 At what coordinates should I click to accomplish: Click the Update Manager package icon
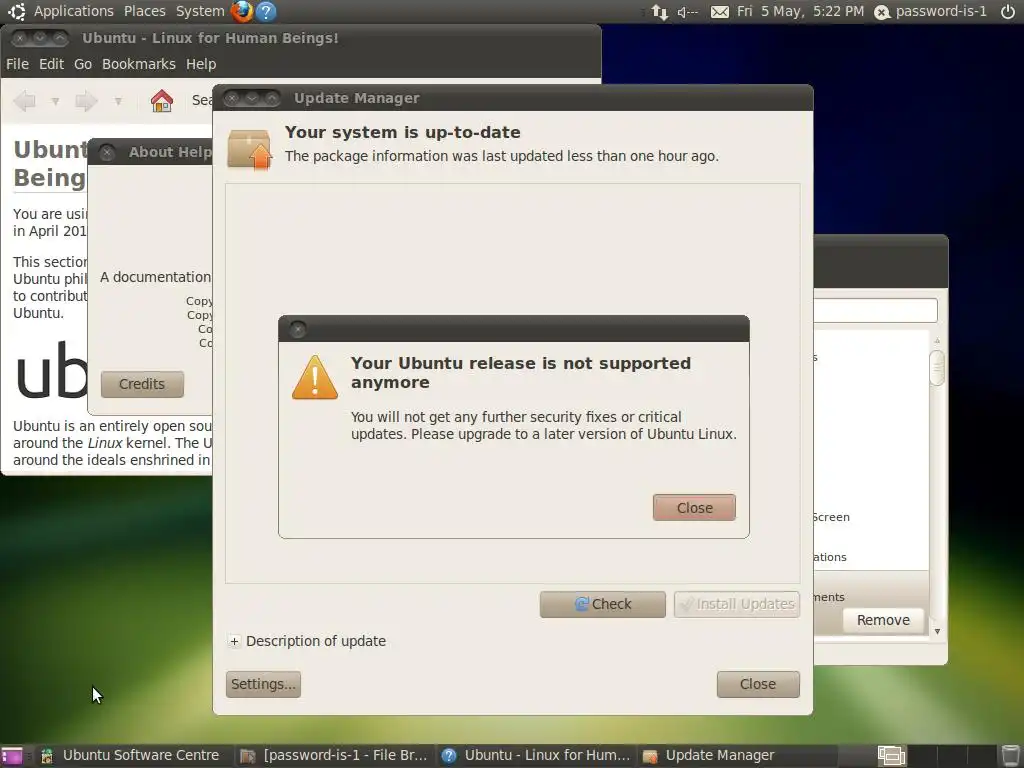point(249,150)
